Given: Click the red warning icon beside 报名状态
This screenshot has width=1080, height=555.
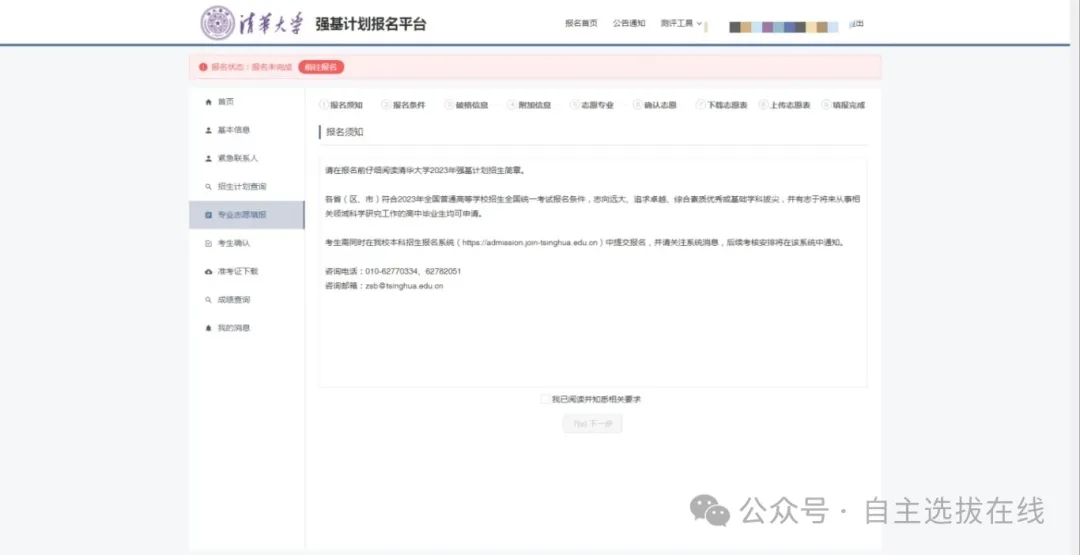Looking at the screenshot, I should pos(203,67).
